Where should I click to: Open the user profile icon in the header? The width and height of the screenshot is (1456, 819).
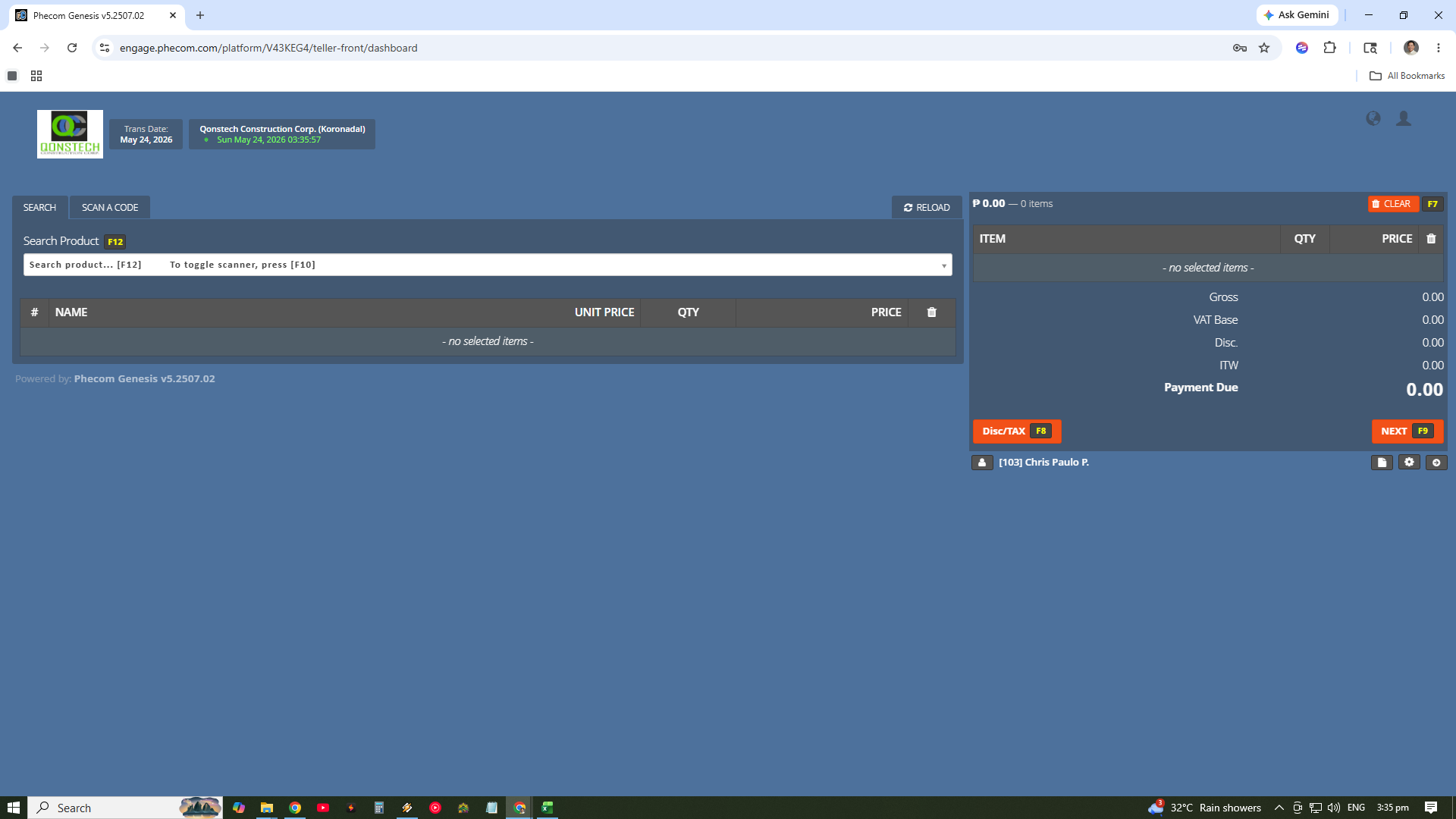pos(1404,118)
